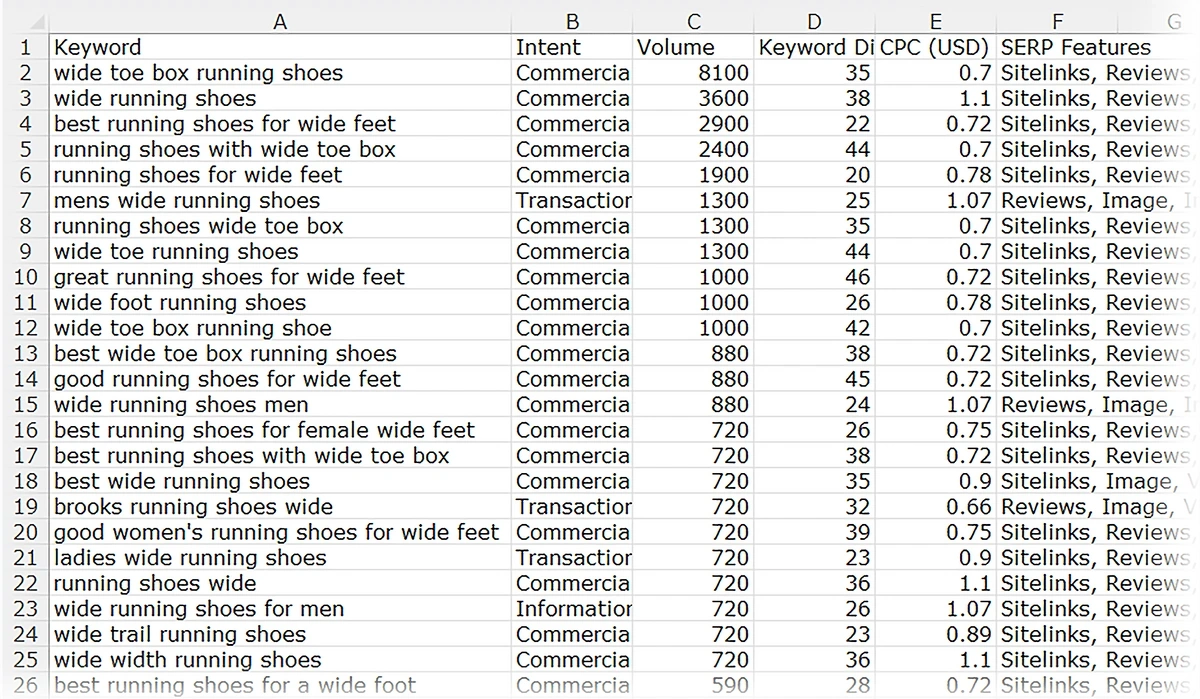Select cell 'mens wide running shoes'
1200x699 pixels.
pyautogui.click(x=280, y=200)
